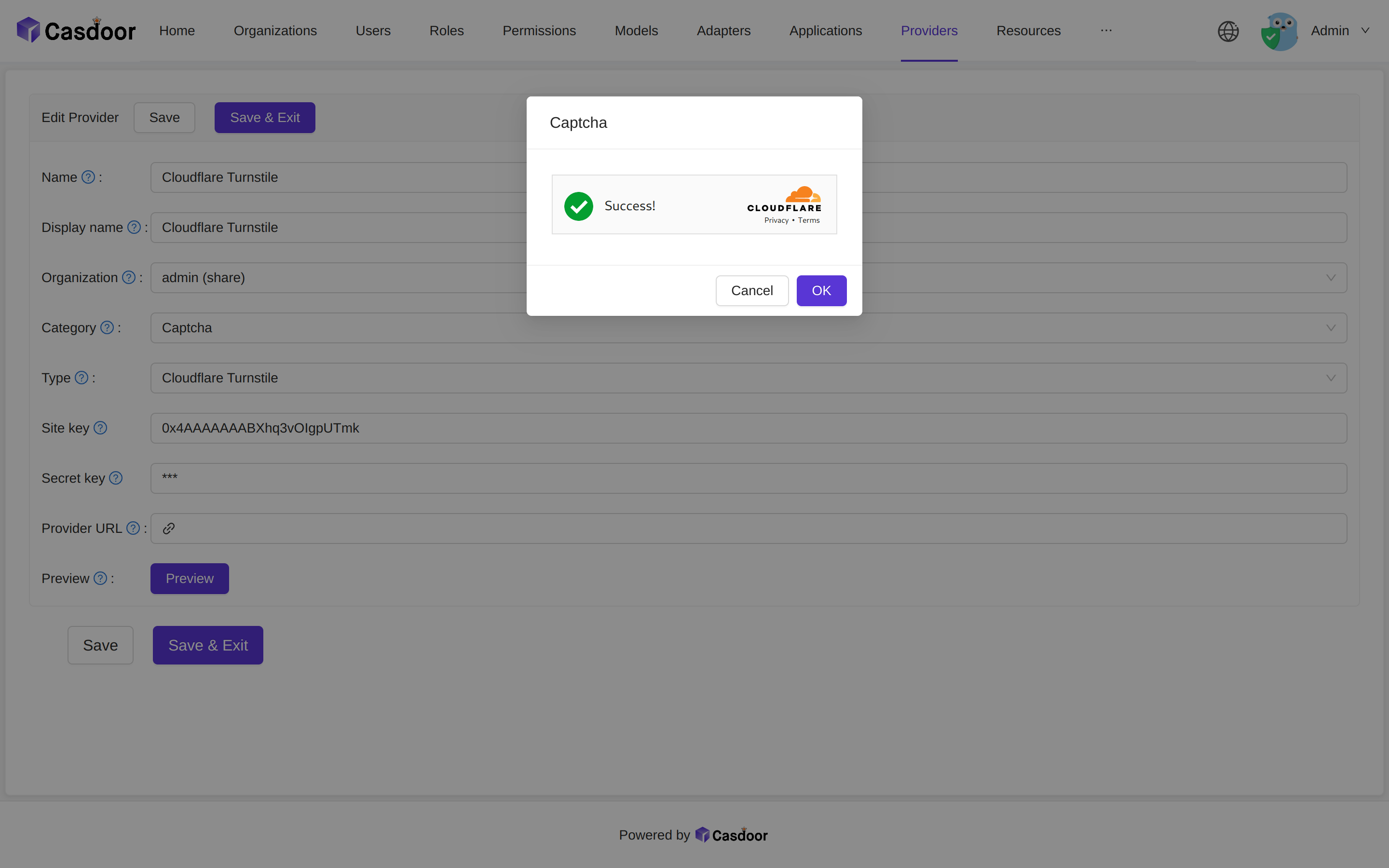The width and height of the screenshot is (1389, 868).
Task: Click the help icon next to Name
Action: [x=88, y=177]
